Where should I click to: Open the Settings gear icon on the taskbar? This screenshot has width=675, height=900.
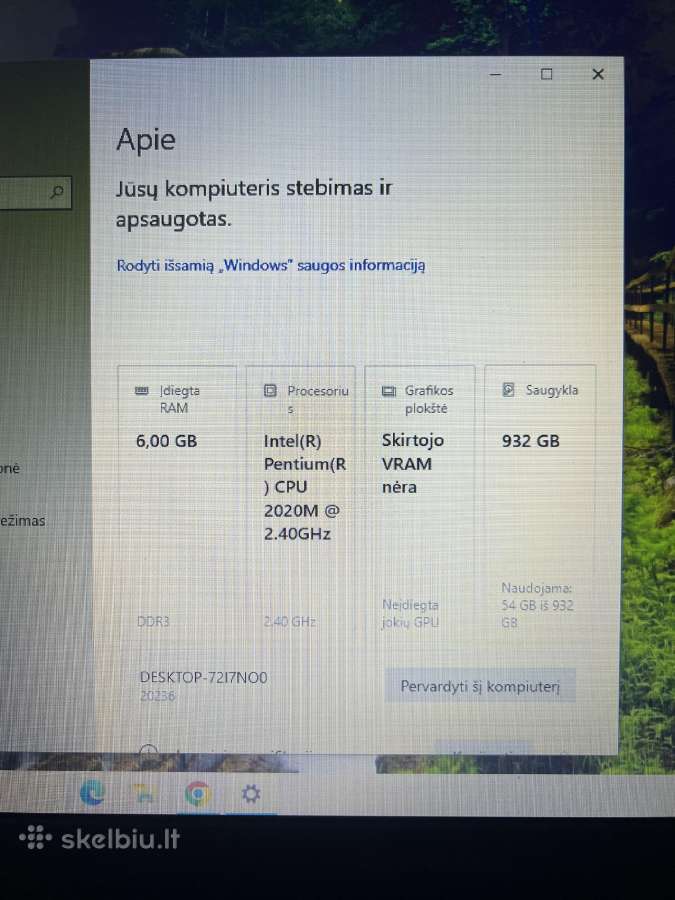tap(251, 794)
